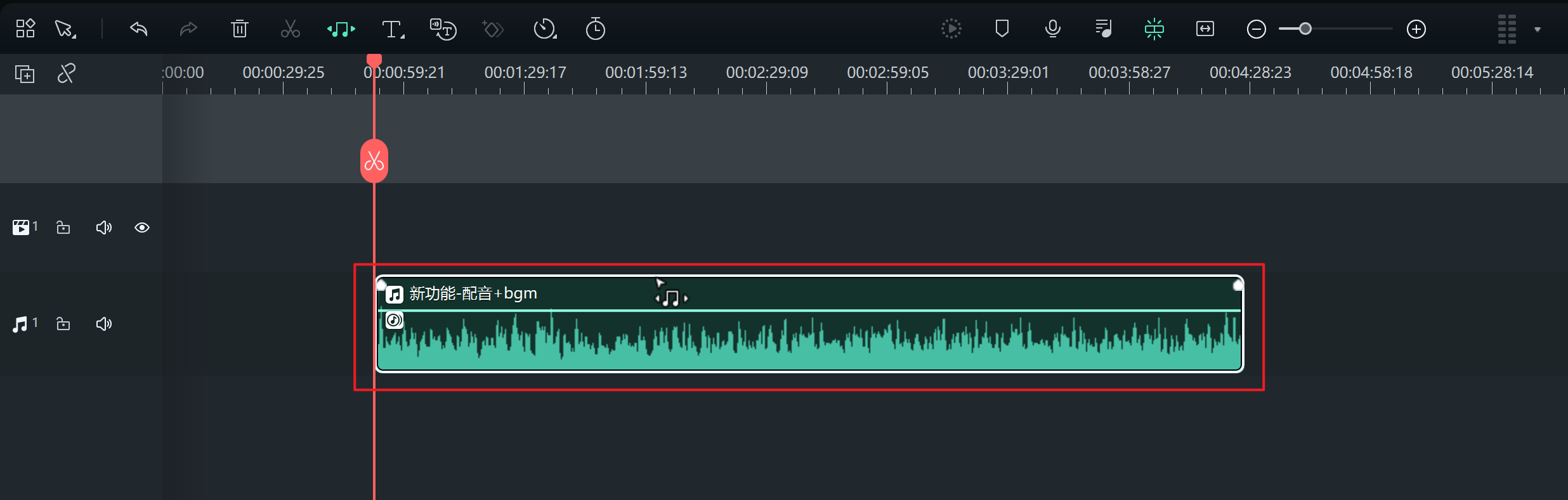Expand the track view dropdown arrow
1568x500 pixels.
(1538, 29)
